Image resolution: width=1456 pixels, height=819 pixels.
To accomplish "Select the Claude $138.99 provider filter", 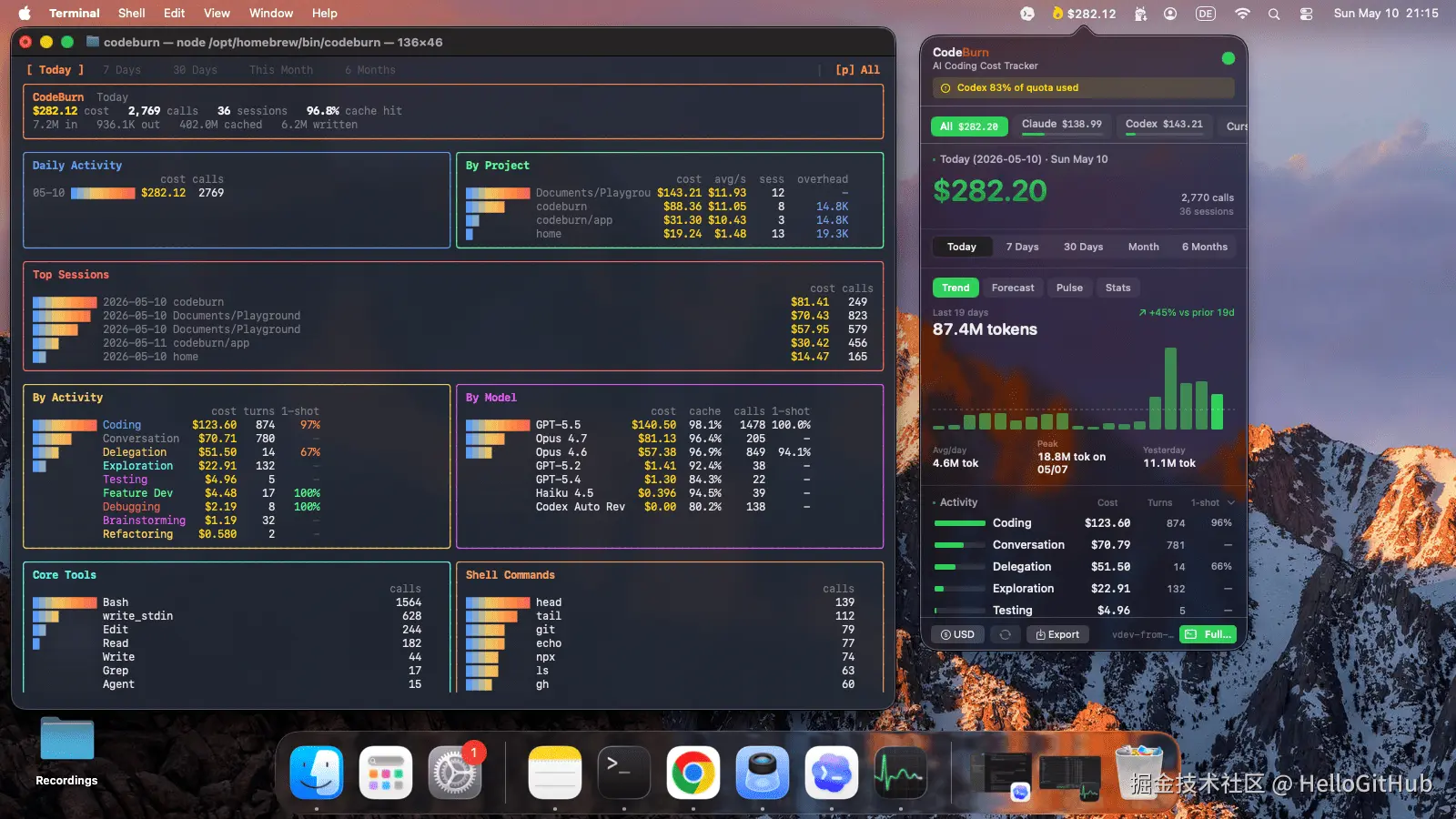I will (1061, 125).
